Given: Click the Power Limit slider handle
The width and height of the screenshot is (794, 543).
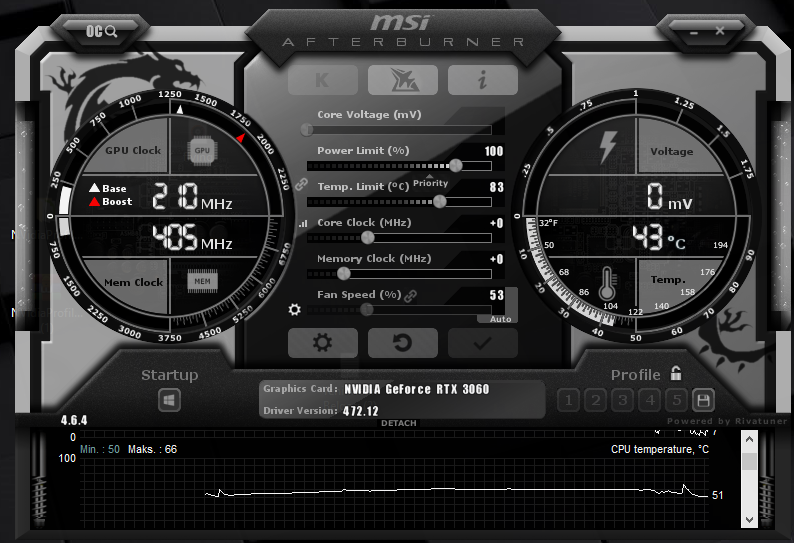Looking at the screenshot, I should click(x=456, y=165).
